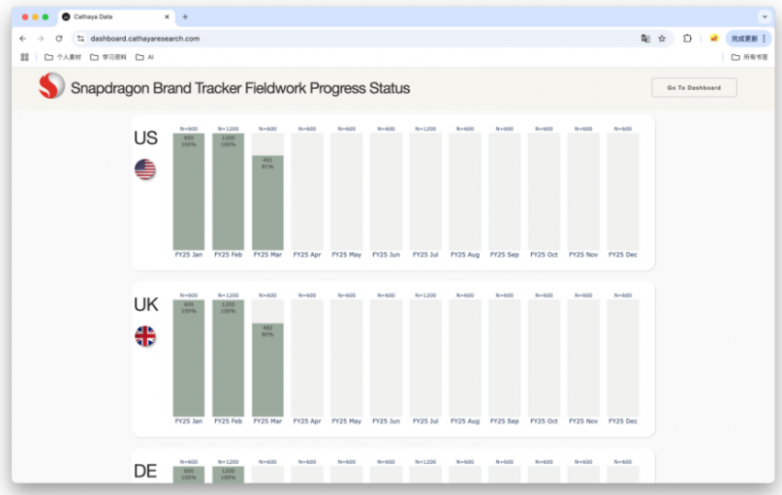
Task: Go back using the browser back arrow
Action: [23, 38]
